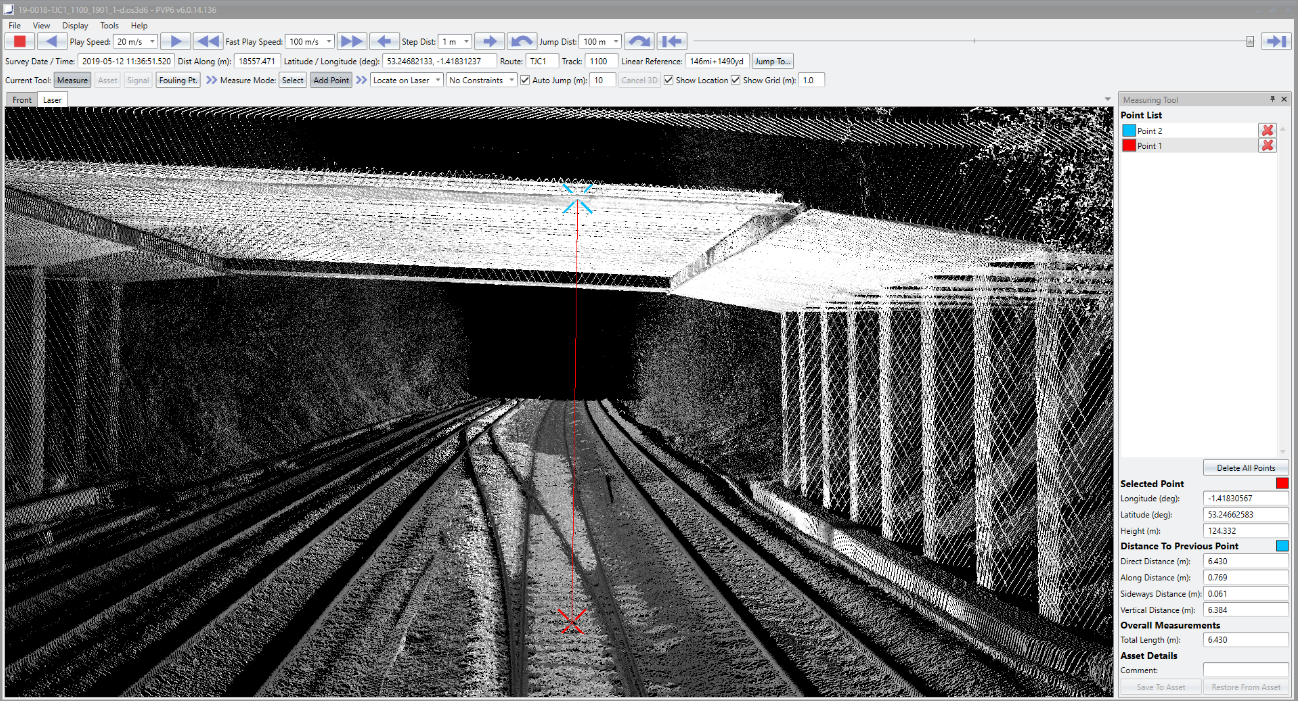1298x701 pixels.
Task: Expand the Locate on Laser dropdown
Action: coord(406,80)
